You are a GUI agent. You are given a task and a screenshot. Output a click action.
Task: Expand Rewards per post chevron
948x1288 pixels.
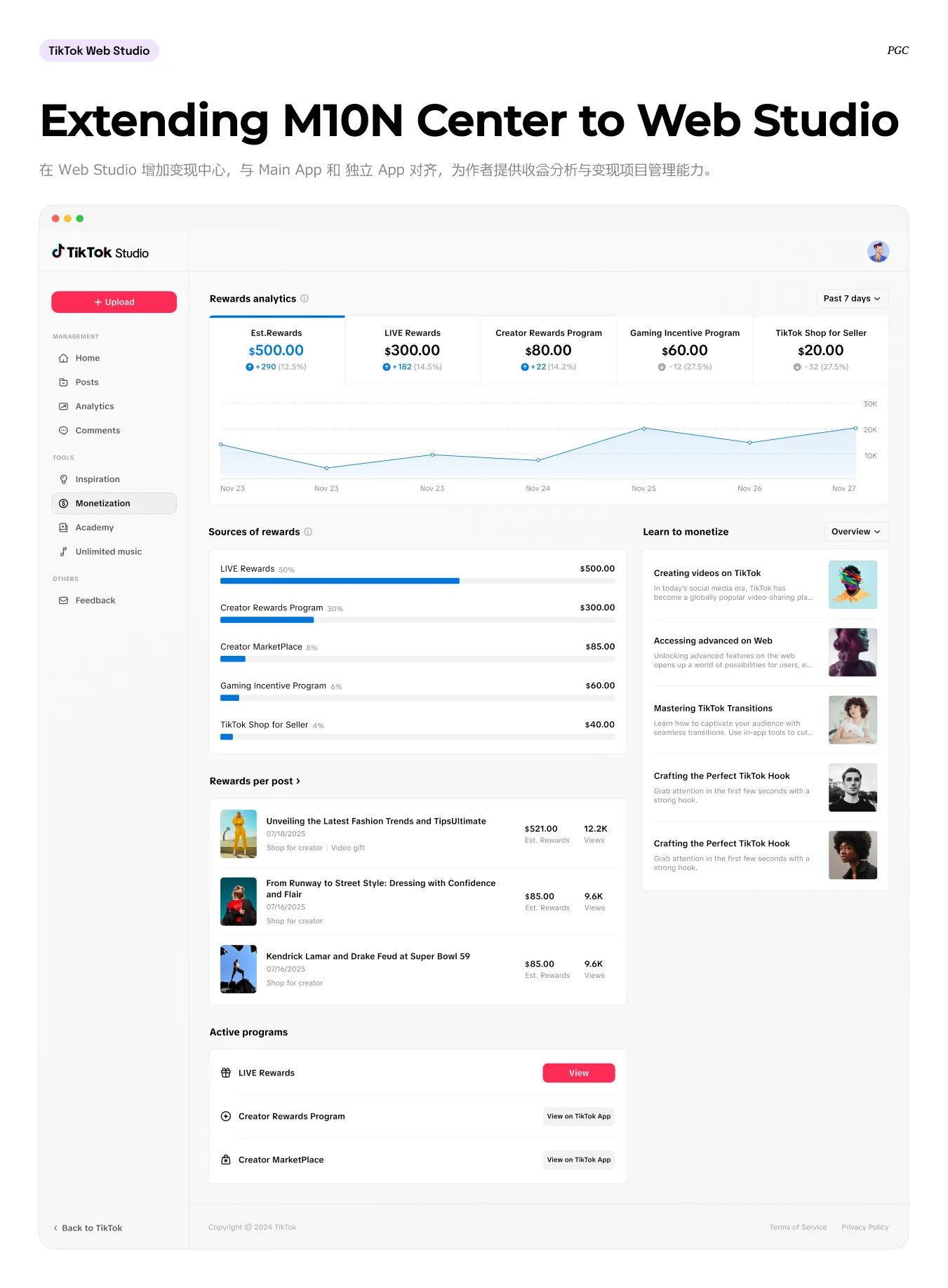(x=298, y=781)
